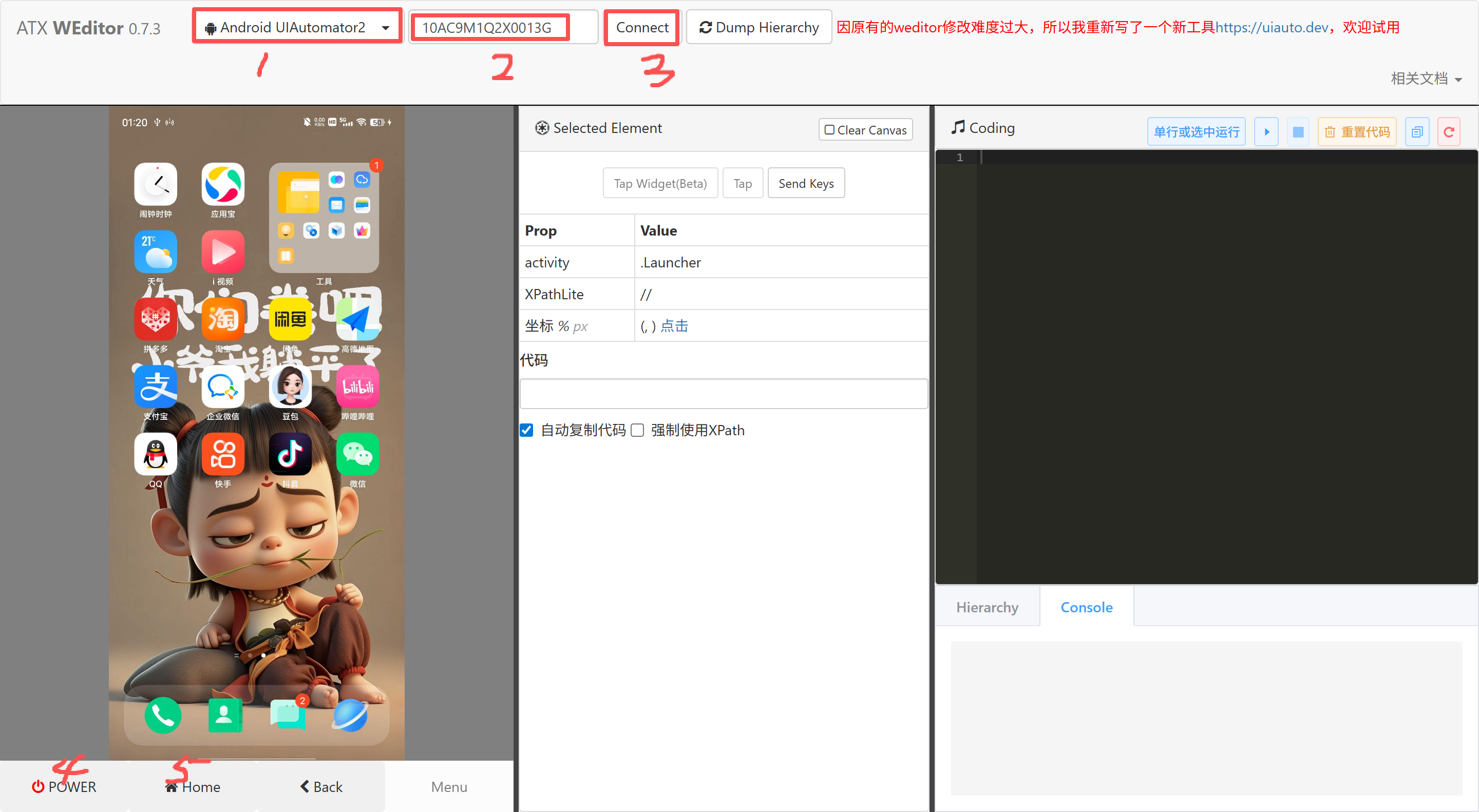Click the copy code icon
This screenshot has height=812, width=1479.
tap(1416, 131)
